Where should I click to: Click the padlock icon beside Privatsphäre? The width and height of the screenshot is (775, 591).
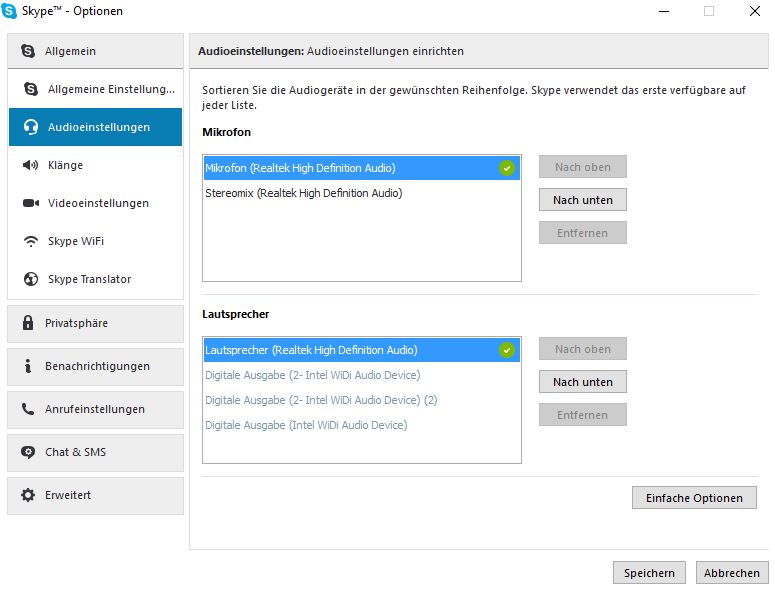[x=28, y=323]
